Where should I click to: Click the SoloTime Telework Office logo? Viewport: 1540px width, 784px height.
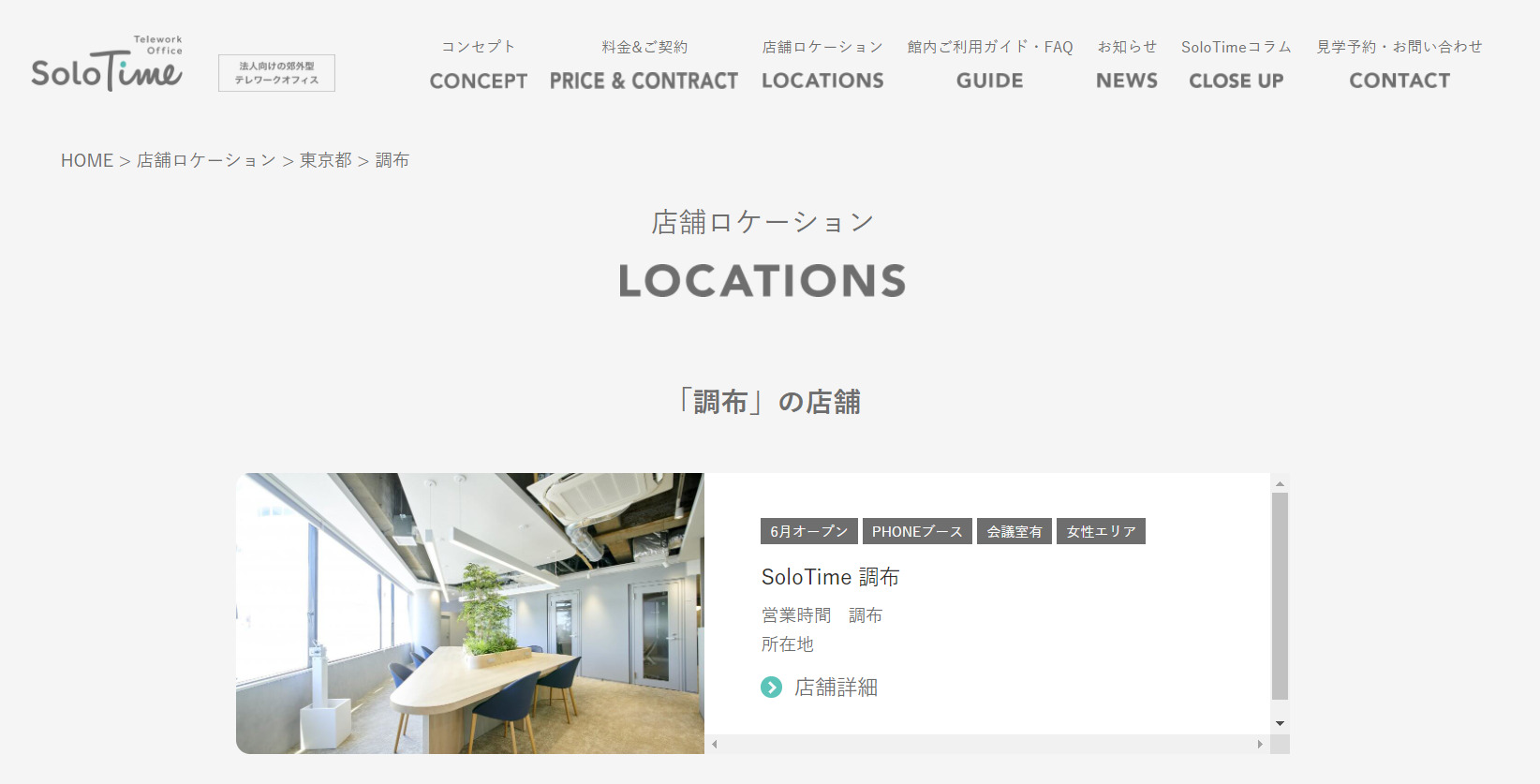pyautogui.click(x=107, y=64)
